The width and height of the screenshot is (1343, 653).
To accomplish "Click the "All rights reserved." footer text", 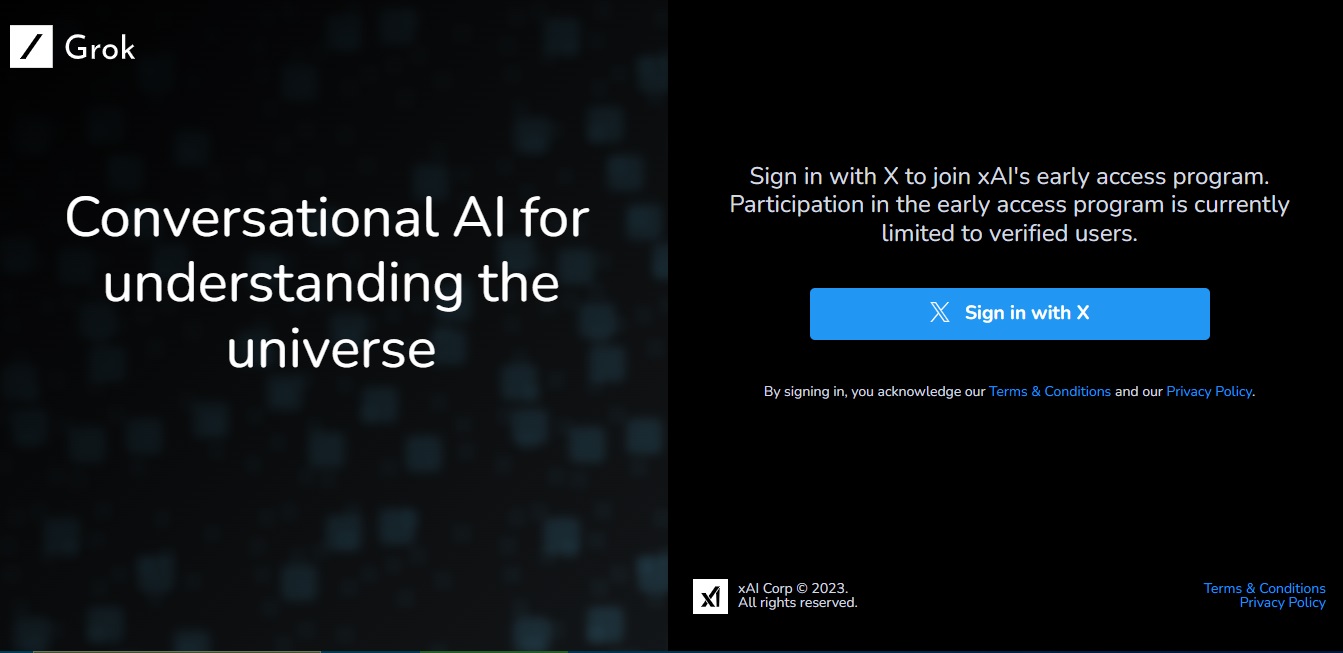I will coord(797,603).
